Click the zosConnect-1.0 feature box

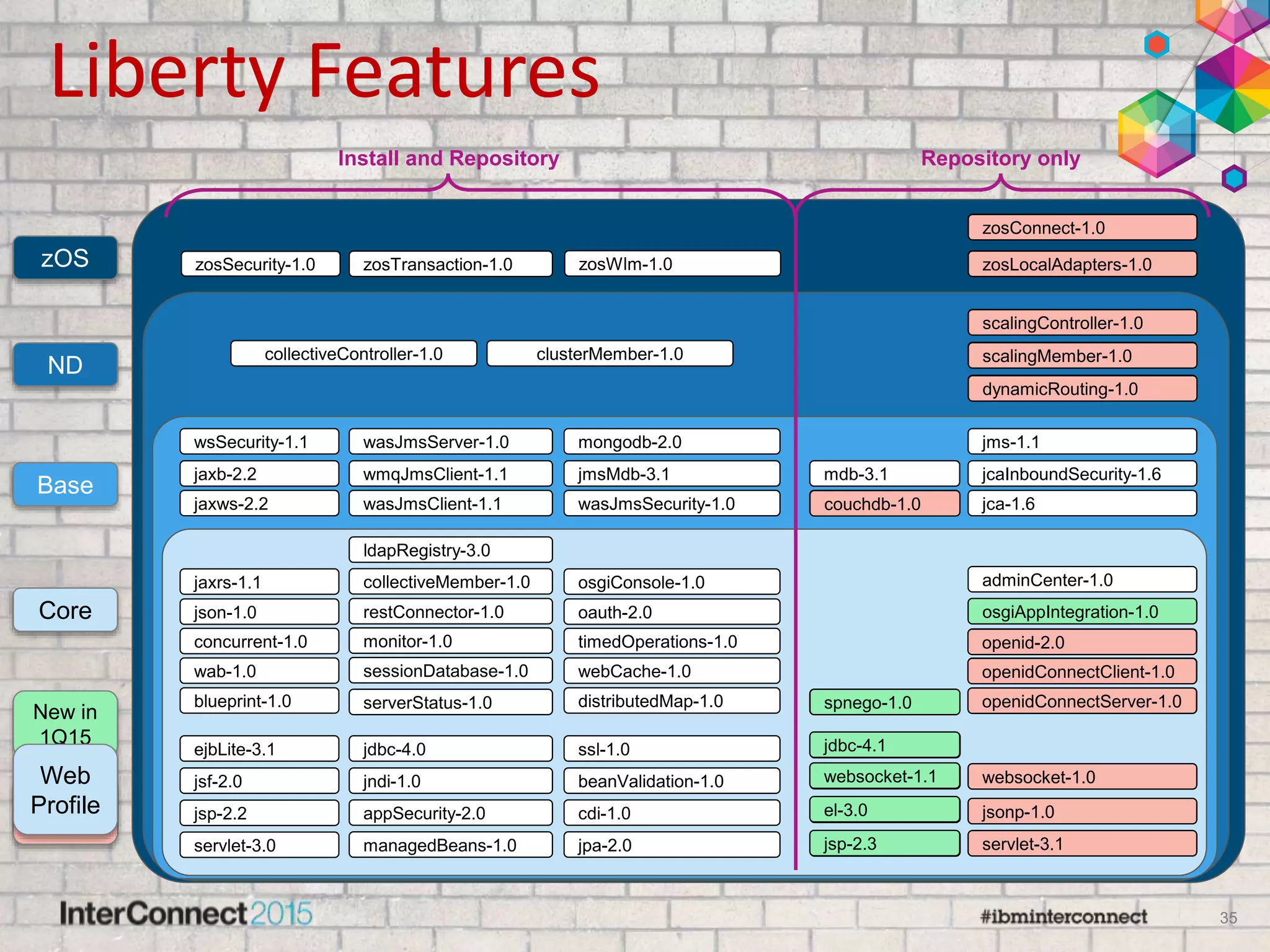click(x=1081, y=227)
